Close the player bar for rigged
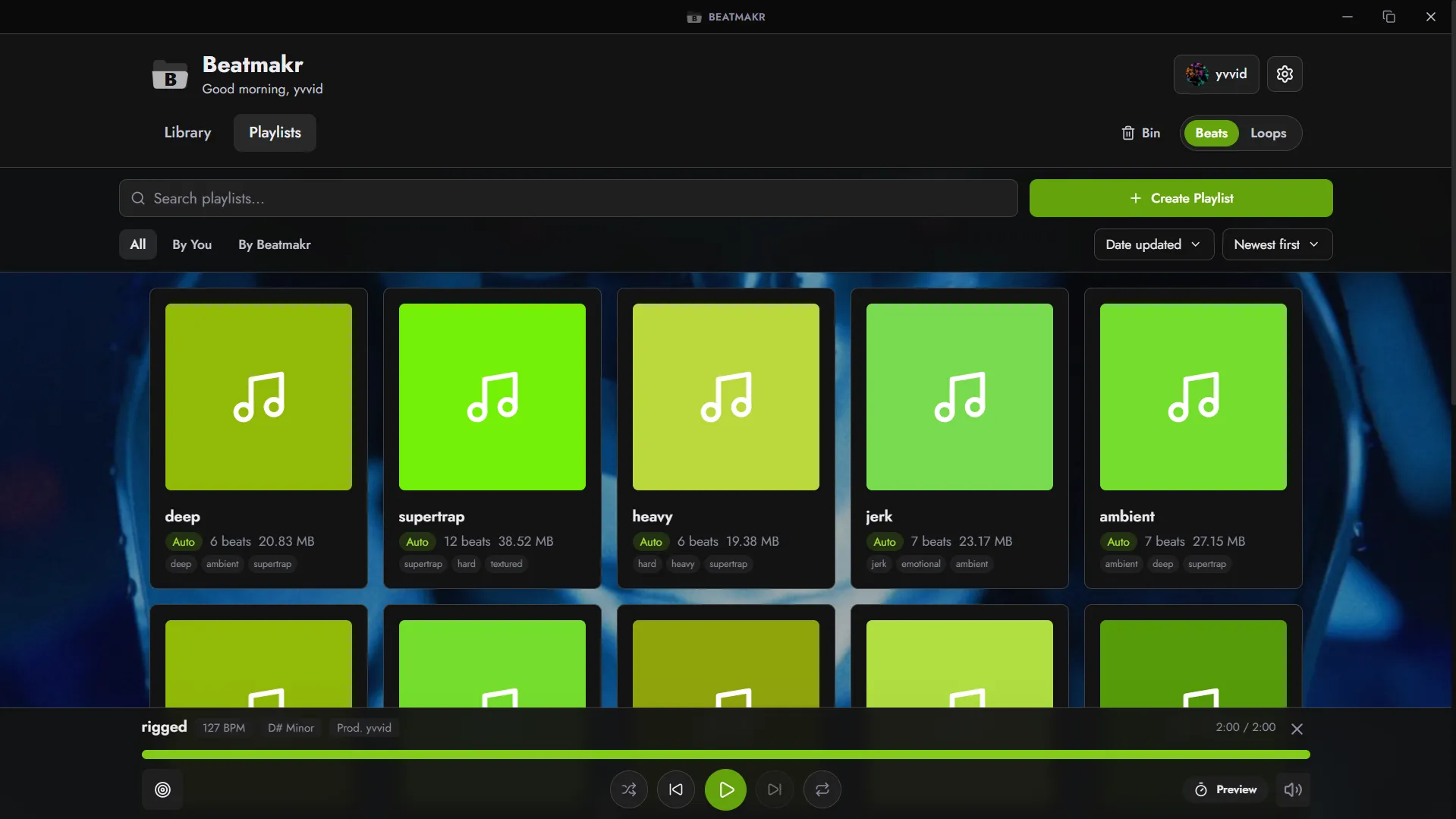 click(x=1297, y=729)
